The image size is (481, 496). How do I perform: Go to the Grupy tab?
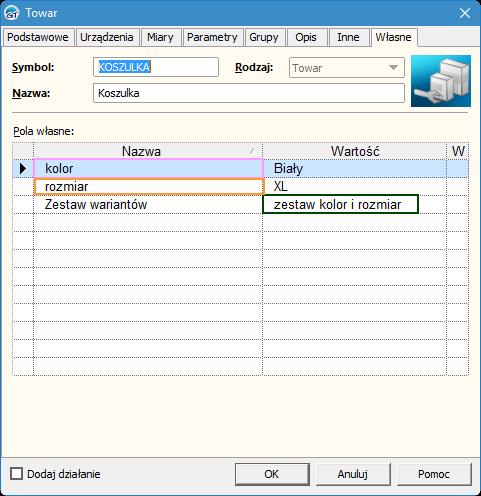click(x=264, y=37)
